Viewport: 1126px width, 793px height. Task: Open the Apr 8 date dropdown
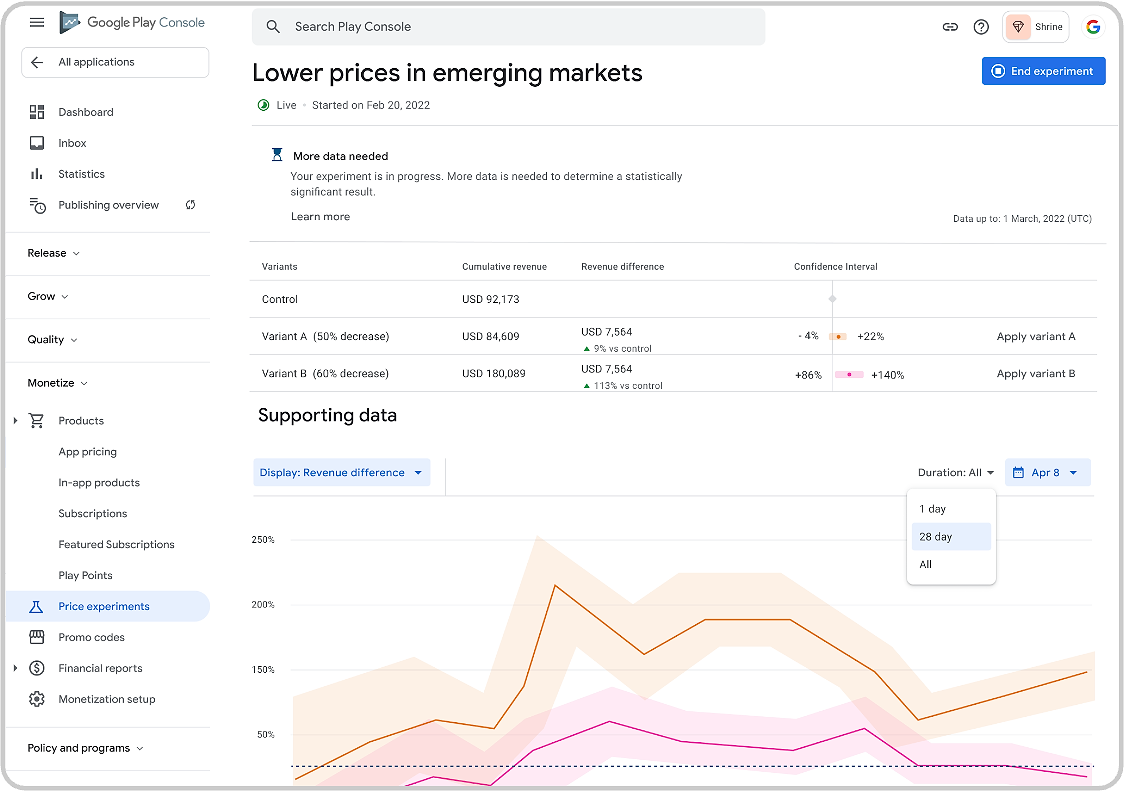[x=1048, y=473]
